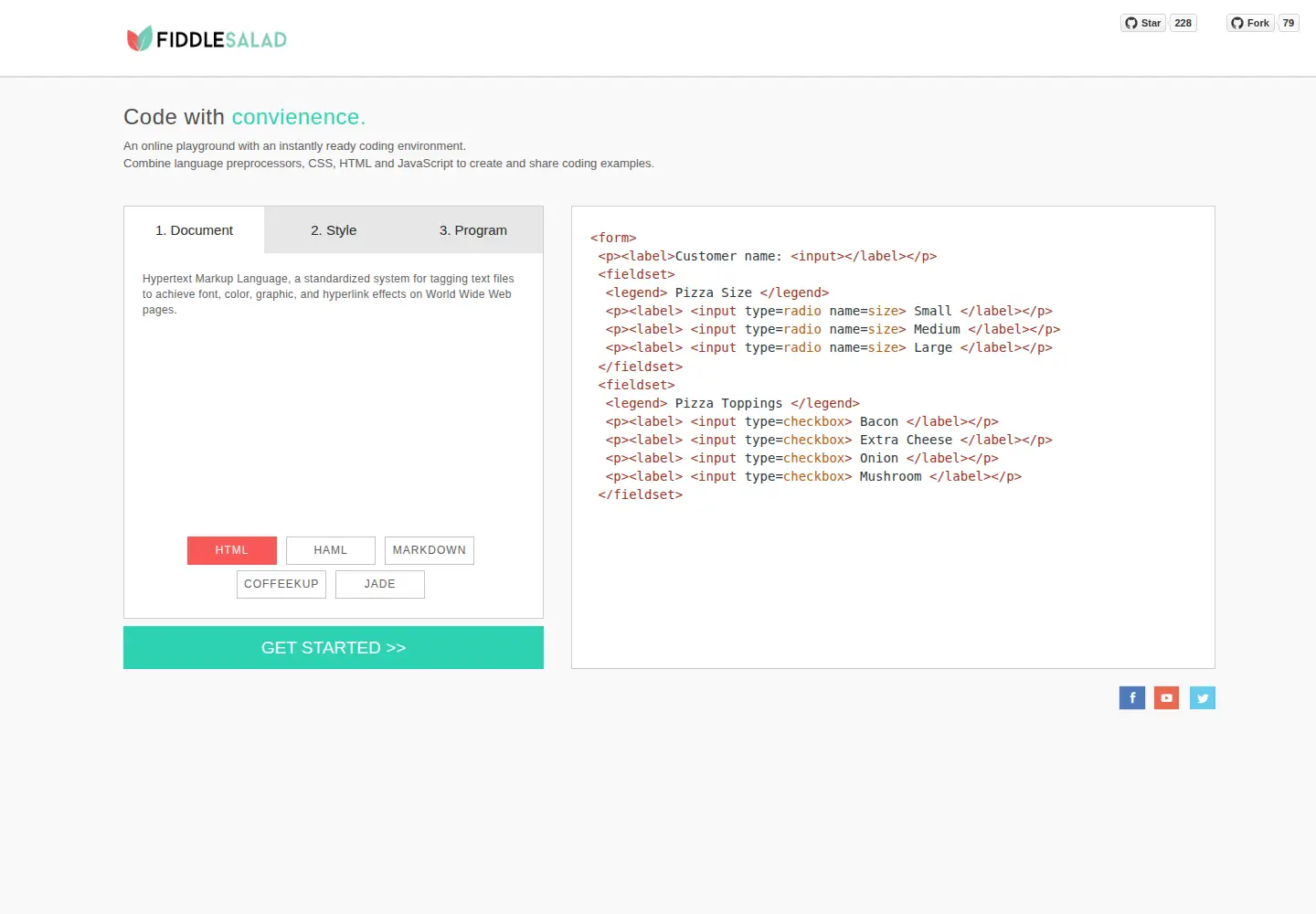Select the HAML language option
This screenshot has height=914, width=1316.
(x=331, y=550)
